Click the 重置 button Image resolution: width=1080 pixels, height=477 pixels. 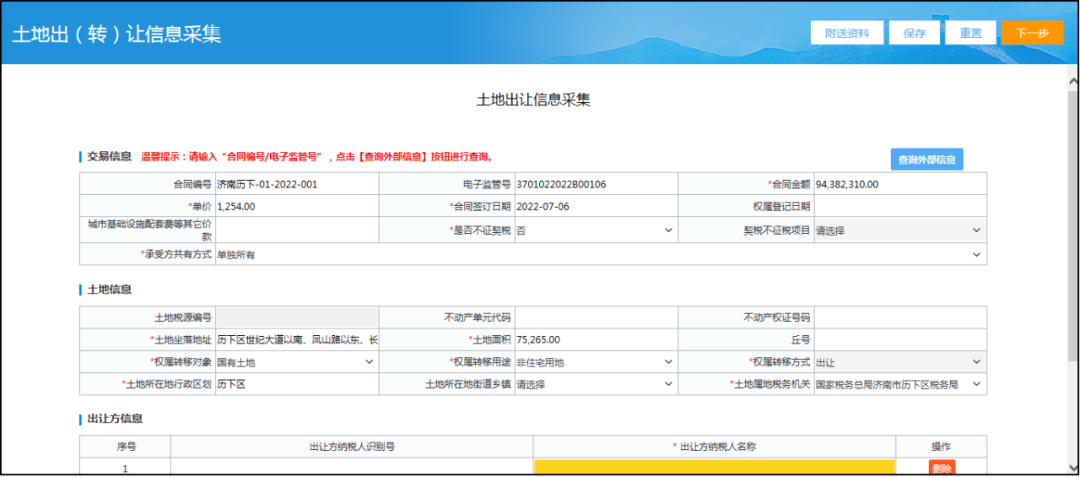(970, 33)
